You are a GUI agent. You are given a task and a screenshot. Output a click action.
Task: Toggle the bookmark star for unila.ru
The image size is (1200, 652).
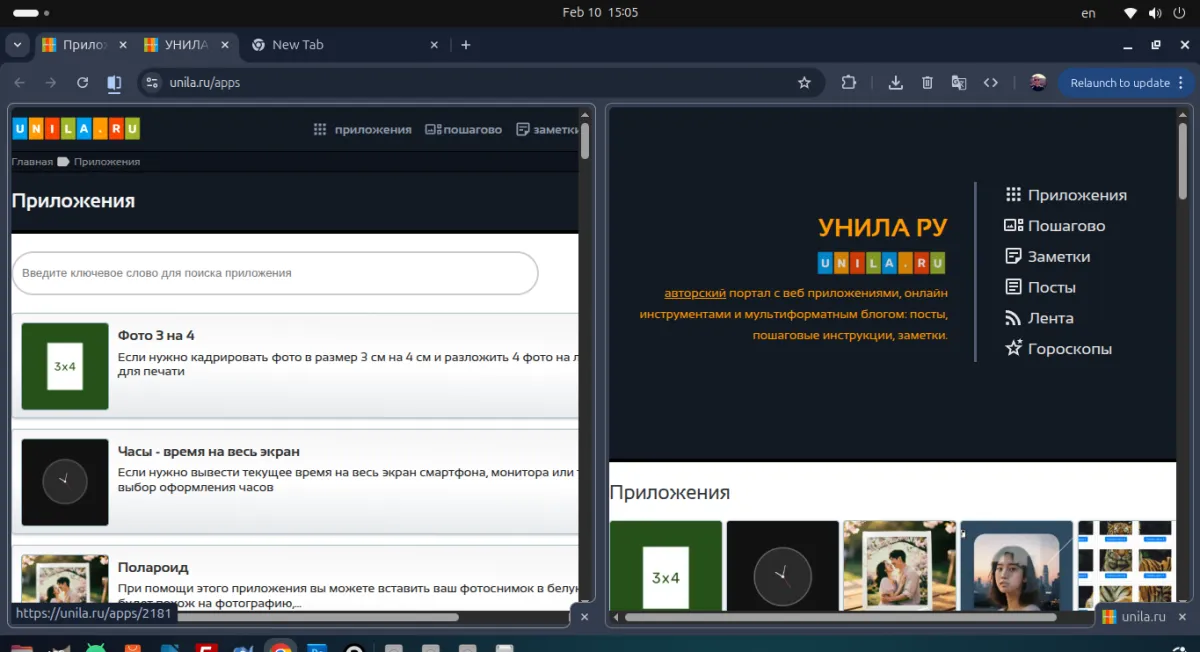[805, 82]
